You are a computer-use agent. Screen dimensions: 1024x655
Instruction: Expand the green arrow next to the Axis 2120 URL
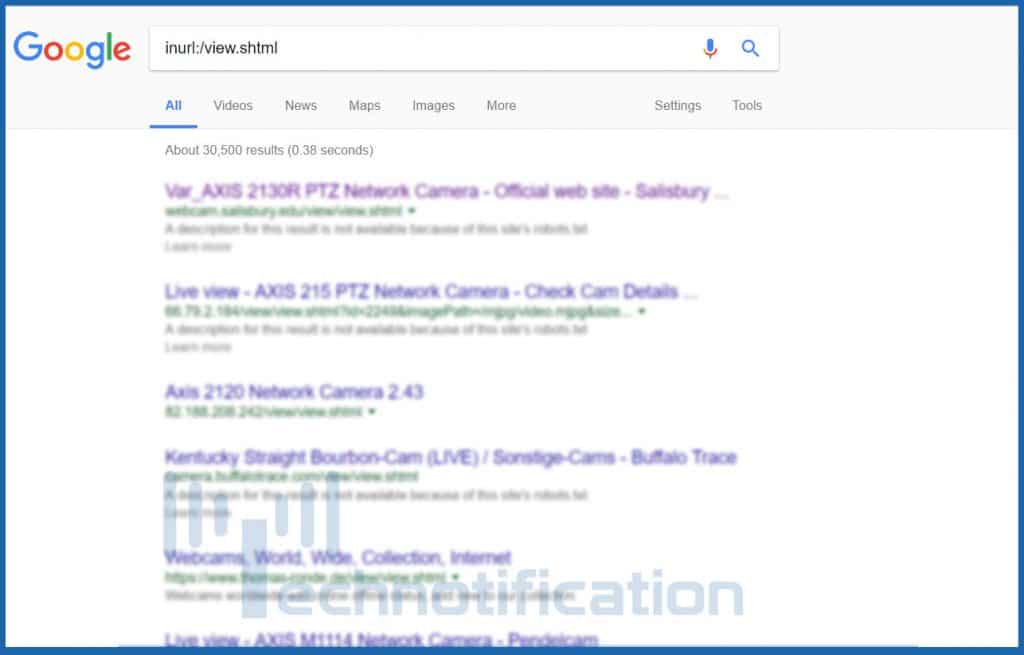coord(371,411)
